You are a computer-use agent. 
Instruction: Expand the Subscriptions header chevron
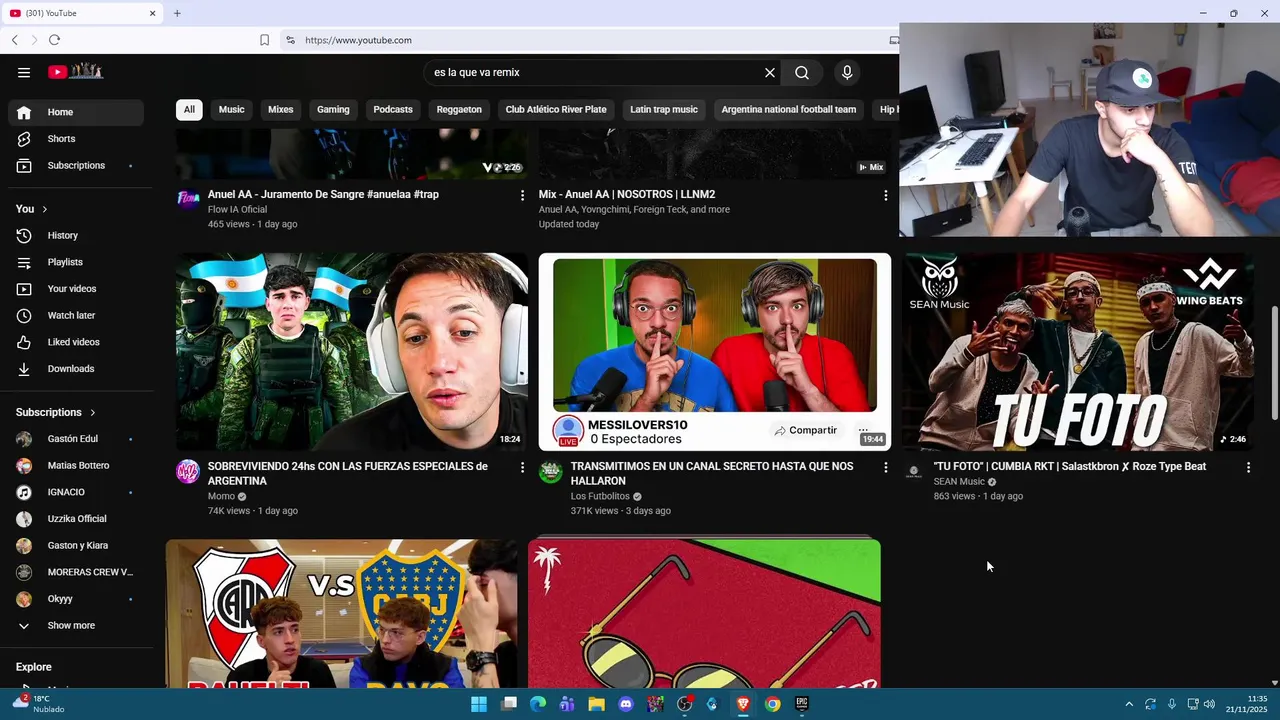click(93, 412)
